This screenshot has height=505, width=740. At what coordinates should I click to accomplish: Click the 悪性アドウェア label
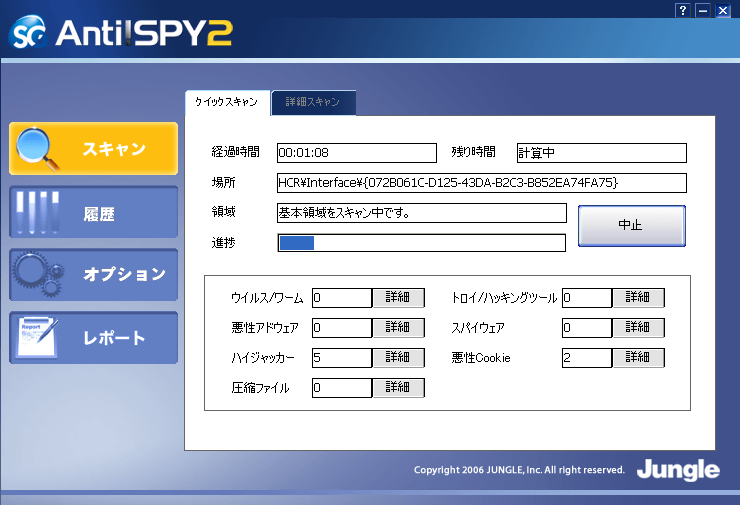pyautogui.click(x=265, y=328)
